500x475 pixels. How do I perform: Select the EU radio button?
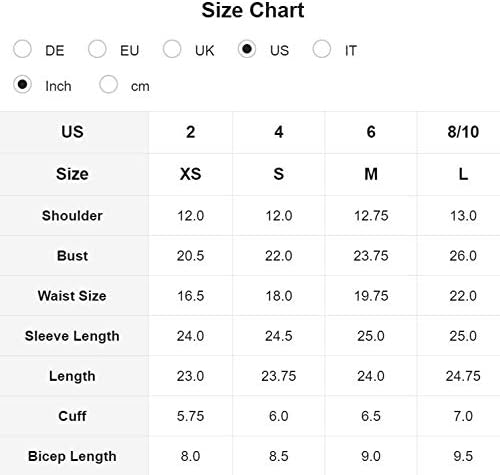click(97, 49)
